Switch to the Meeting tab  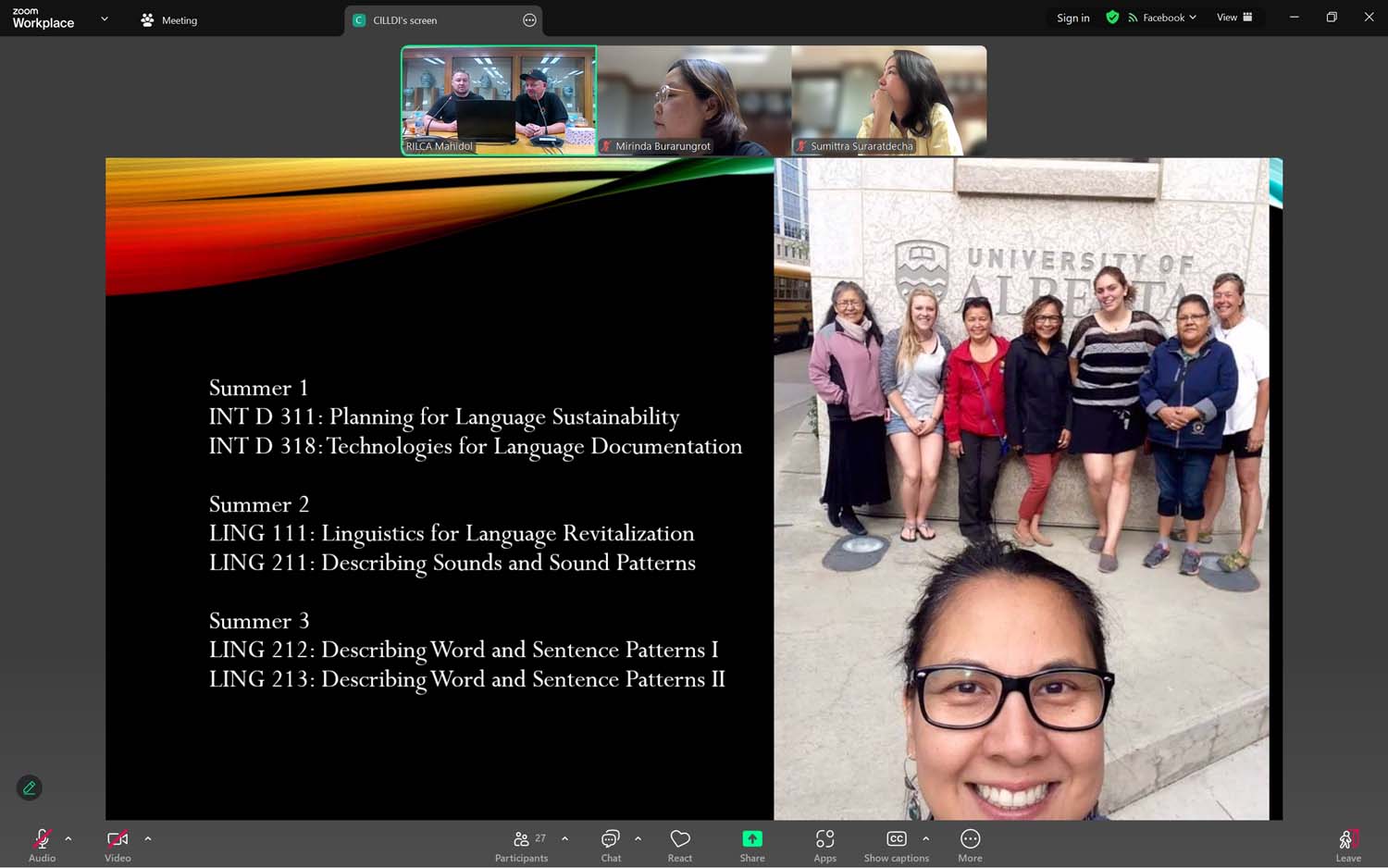[x=169, y=20]
